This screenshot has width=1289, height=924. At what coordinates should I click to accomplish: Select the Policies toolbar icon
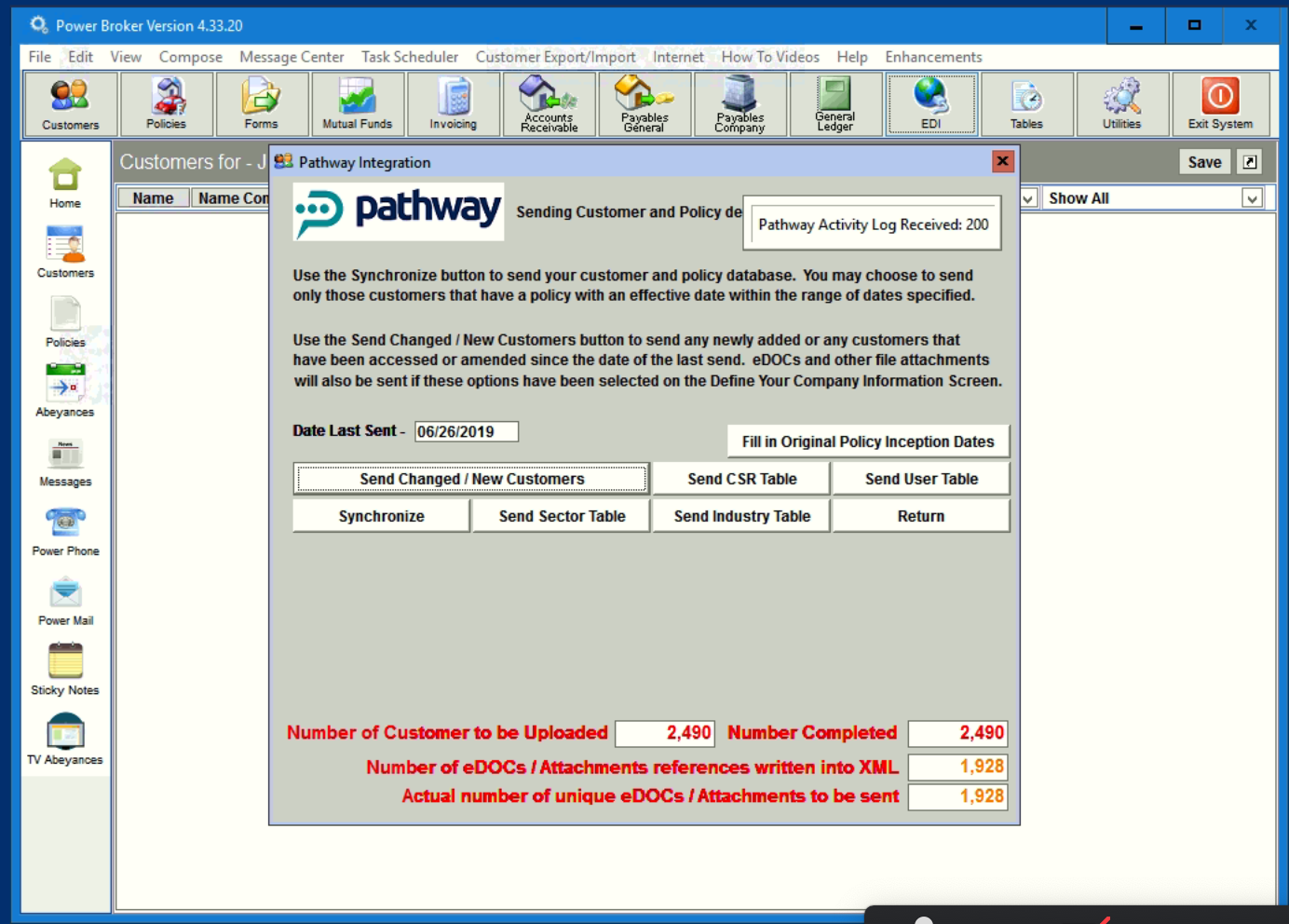click(166, 103)
